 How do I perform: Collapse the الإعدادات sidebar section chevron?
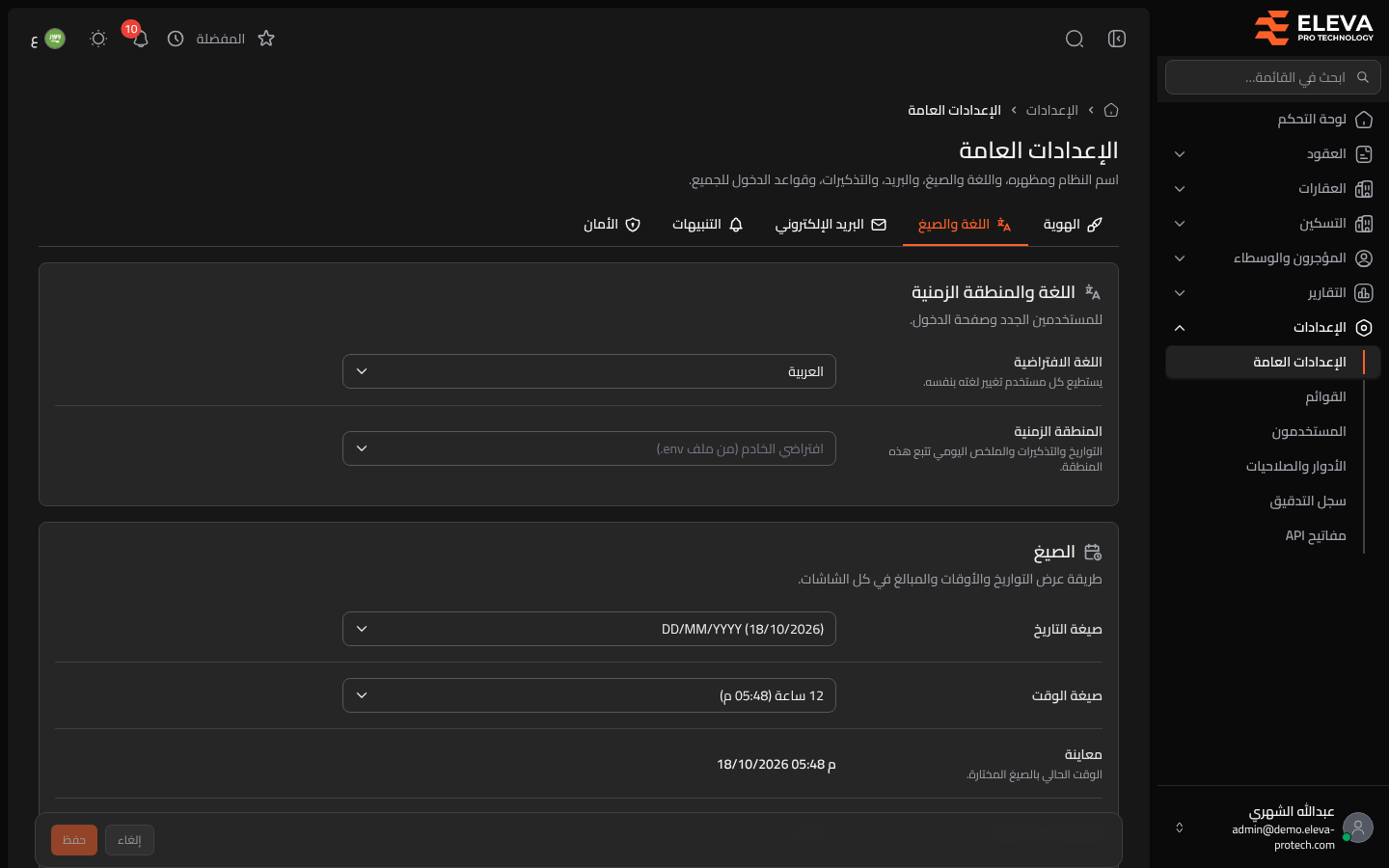[1180, 328]
